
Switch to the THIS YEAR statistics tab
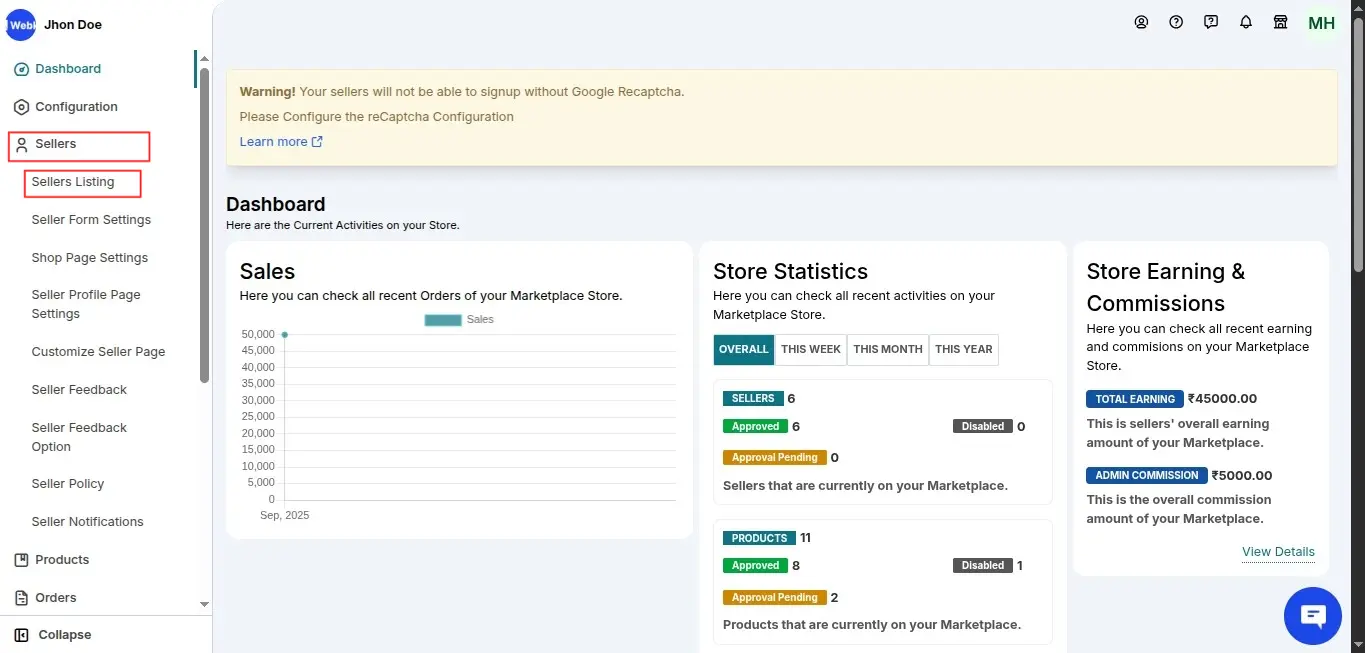point(963,349)
